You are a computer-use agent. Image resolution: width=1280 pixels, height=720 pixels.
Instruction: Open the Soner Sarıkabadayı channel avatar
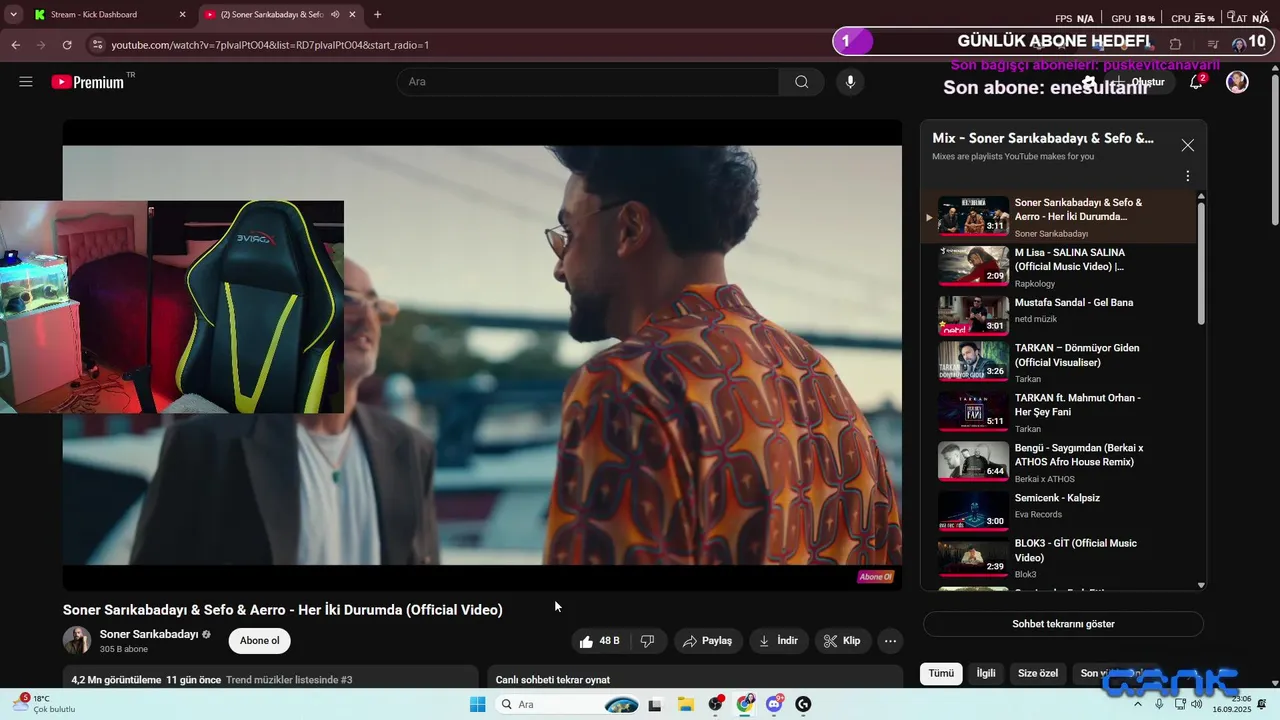(x=77, y=640)
